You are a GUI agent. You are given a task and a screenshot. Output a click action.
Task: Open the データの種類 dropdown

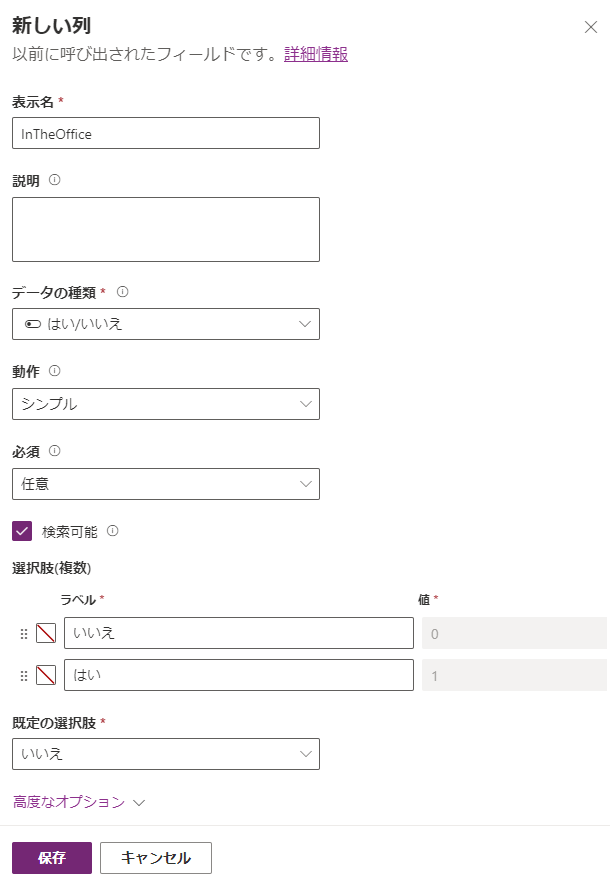pyautogui.click(x=166, y=324)
